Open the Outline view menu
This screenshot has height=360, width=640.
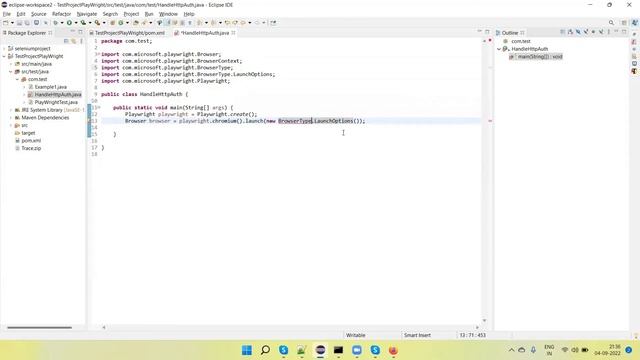click(609, 32)
